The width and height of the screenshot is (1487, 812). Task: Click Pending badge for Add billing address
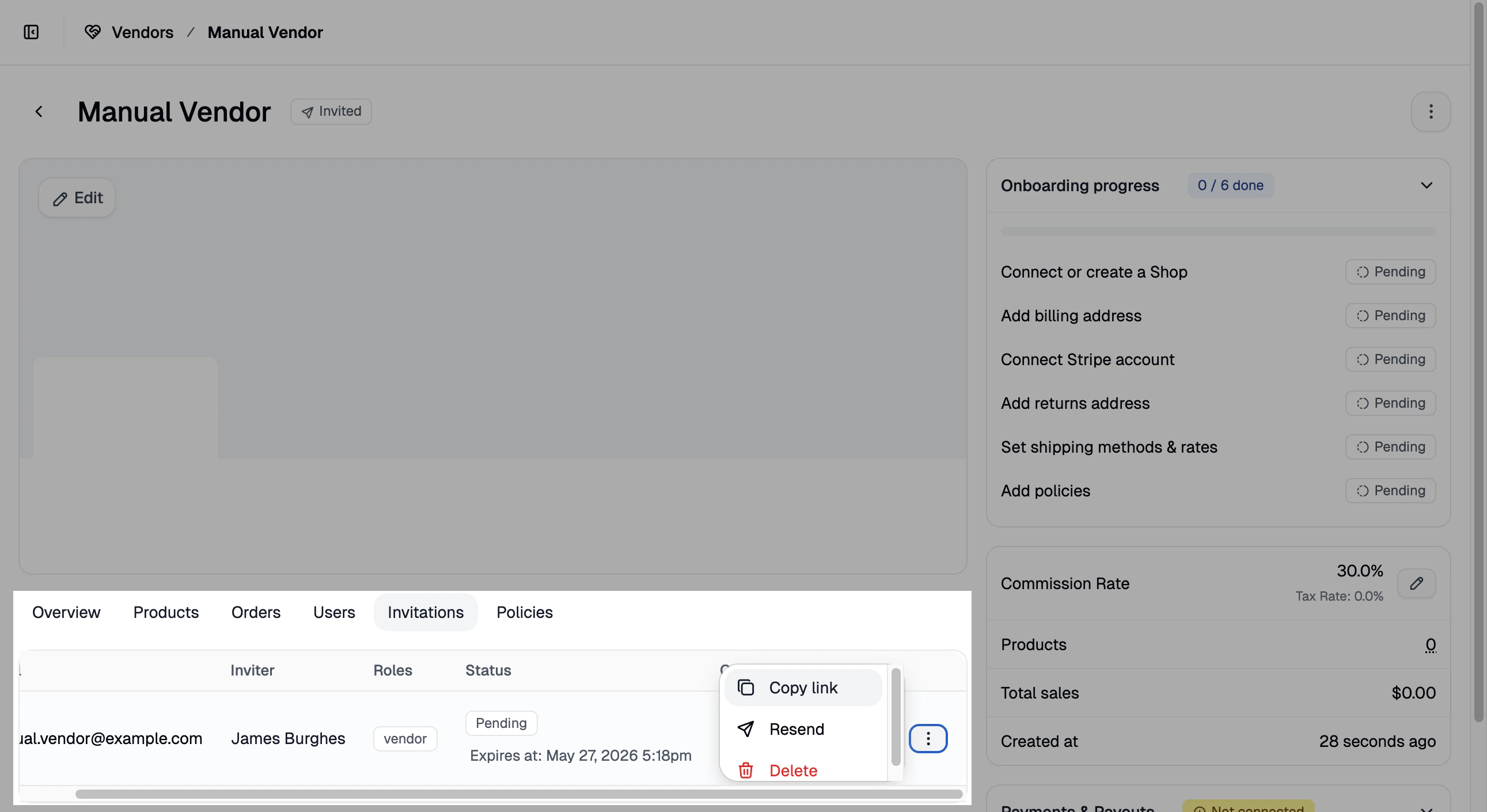pos(1390,316)
